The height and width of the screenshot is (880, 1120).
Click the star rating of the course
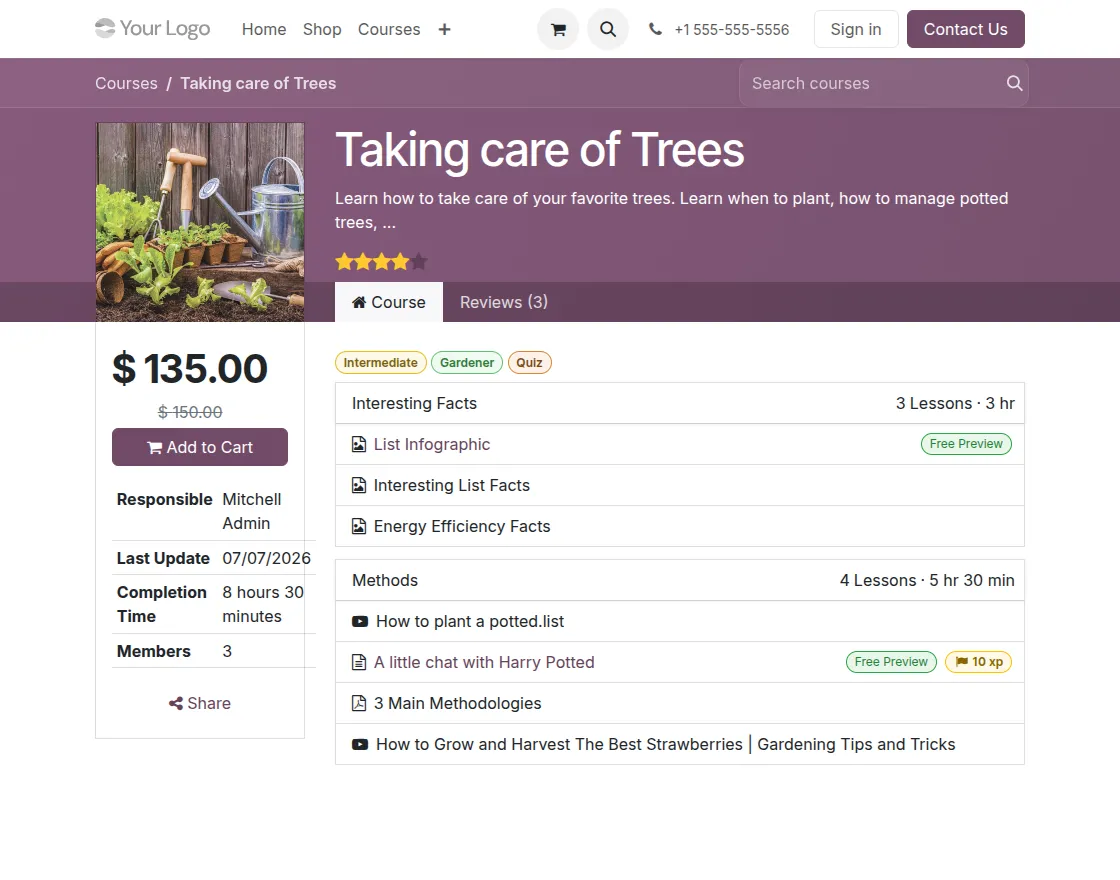[x=381, y=262]
